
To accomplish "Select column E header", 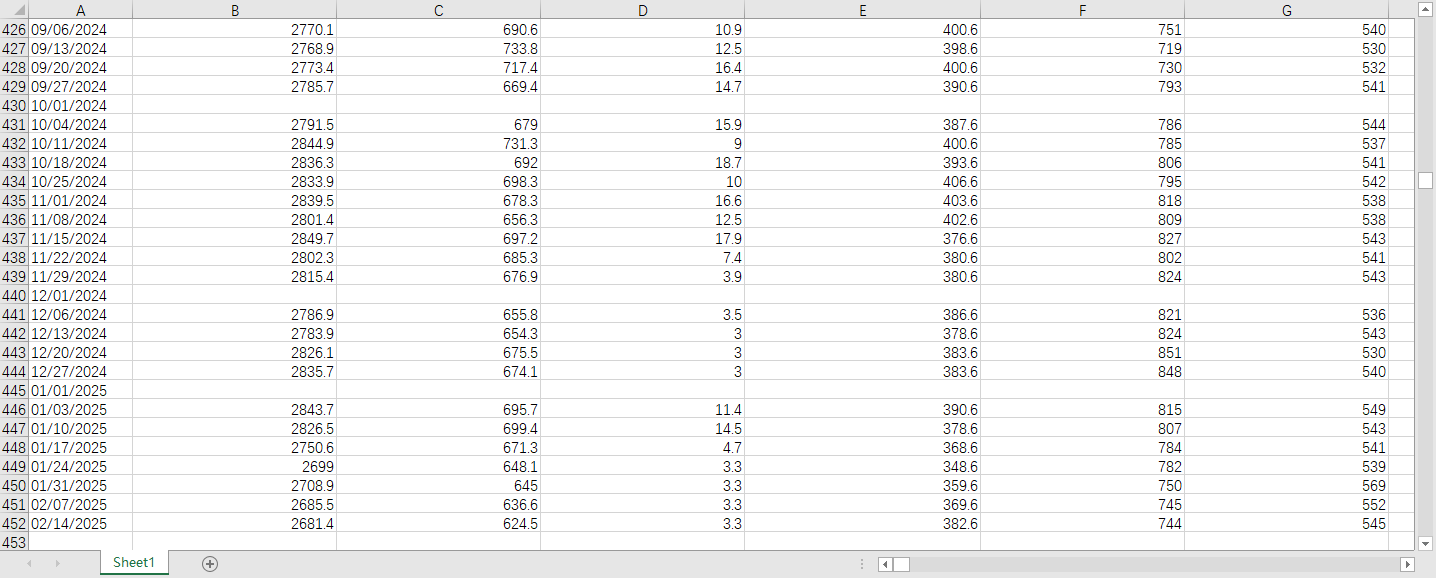I will 862,10.
